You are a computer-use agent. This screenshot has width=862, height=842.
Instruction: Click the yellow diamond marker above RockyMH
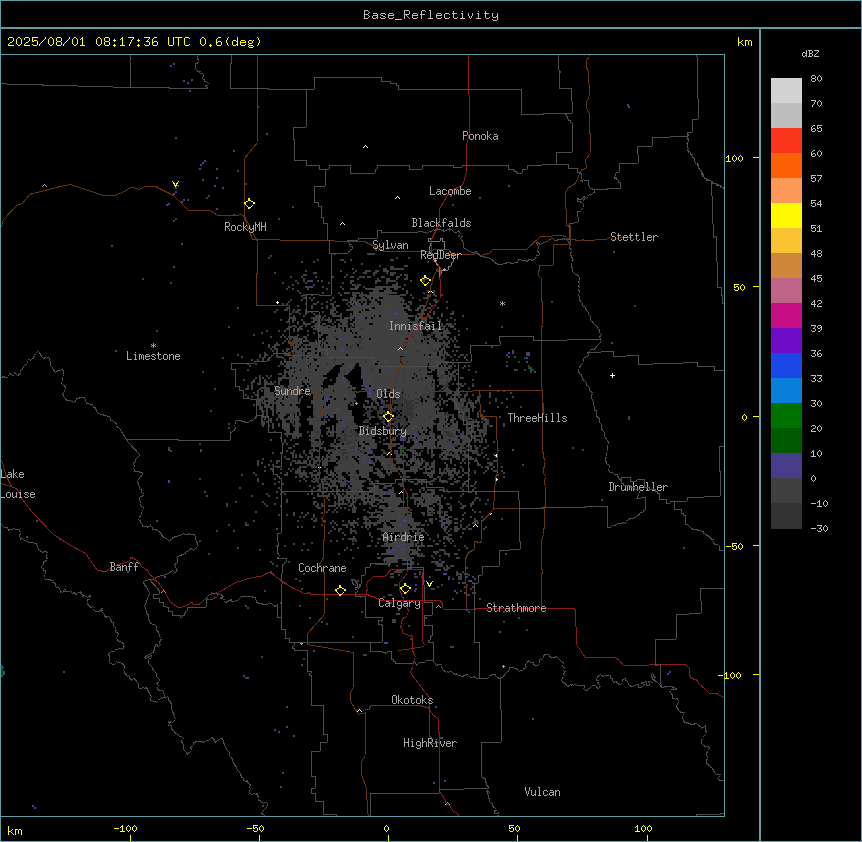250,204
